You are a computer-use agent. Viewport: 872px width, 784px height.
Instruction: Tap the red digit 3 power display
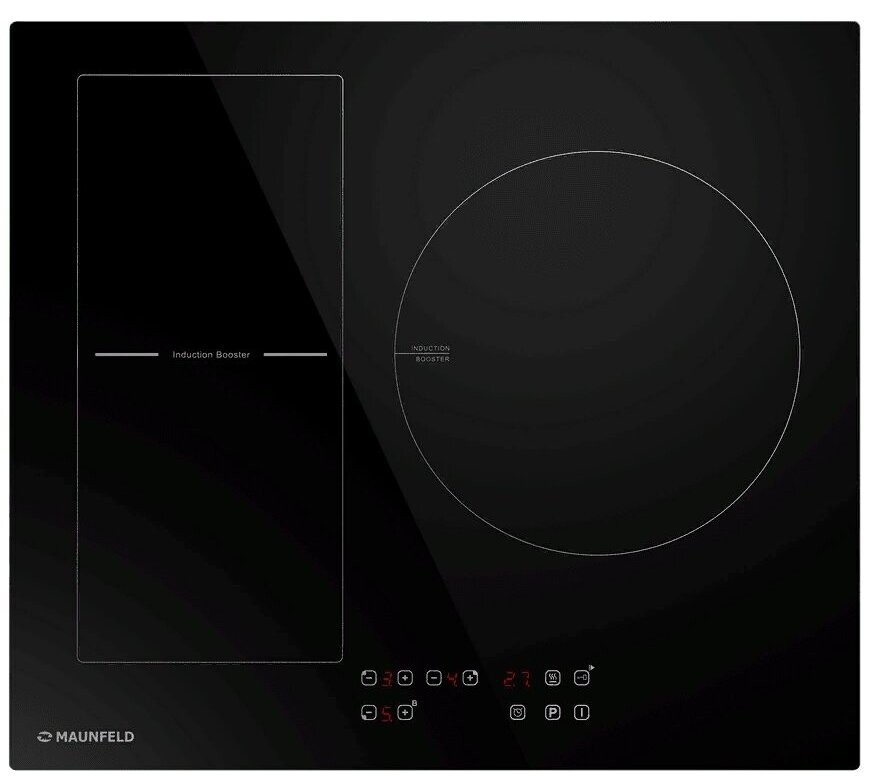(387, 679)
